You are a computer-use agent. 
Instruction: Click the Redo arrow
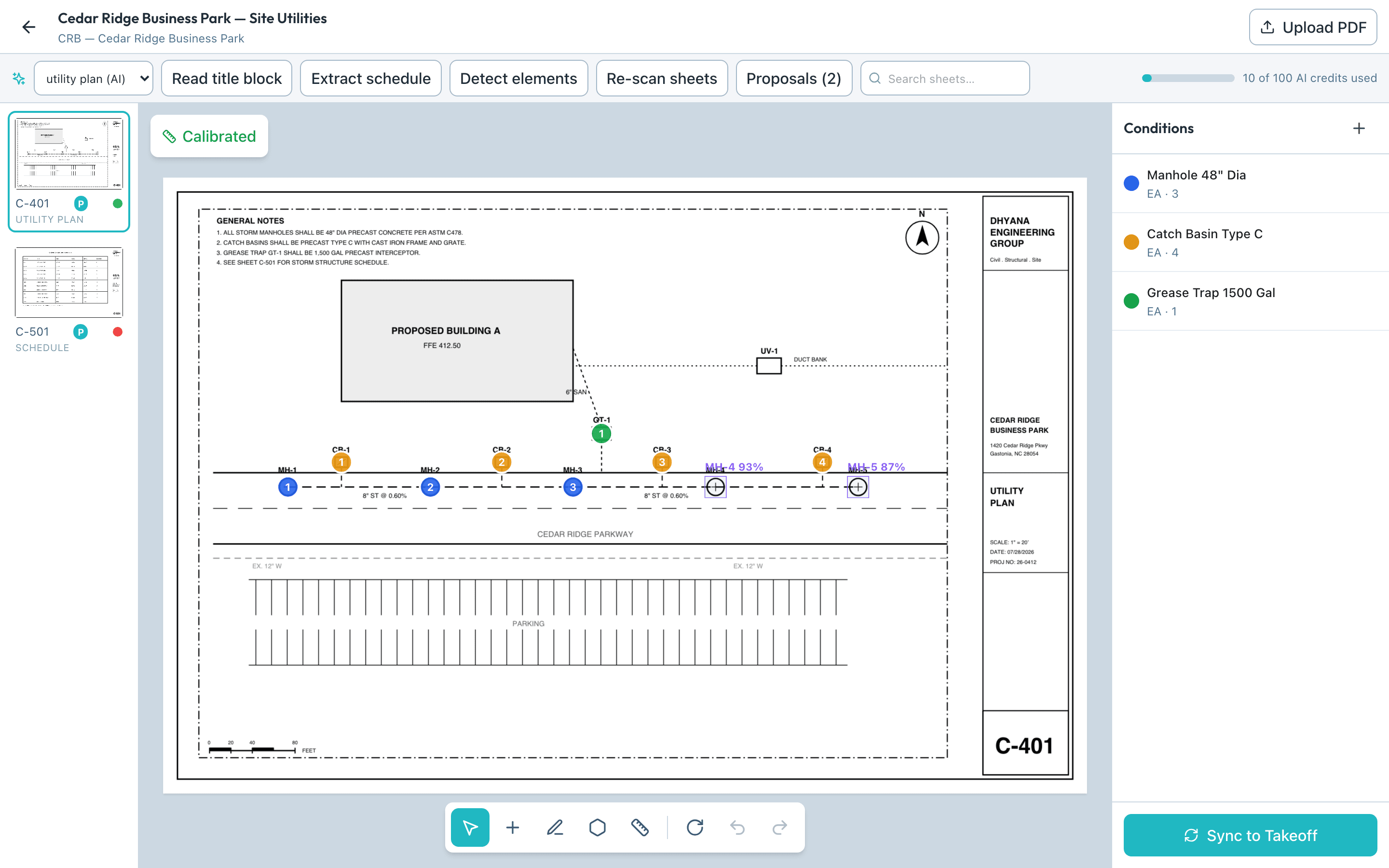pos(780,827)
